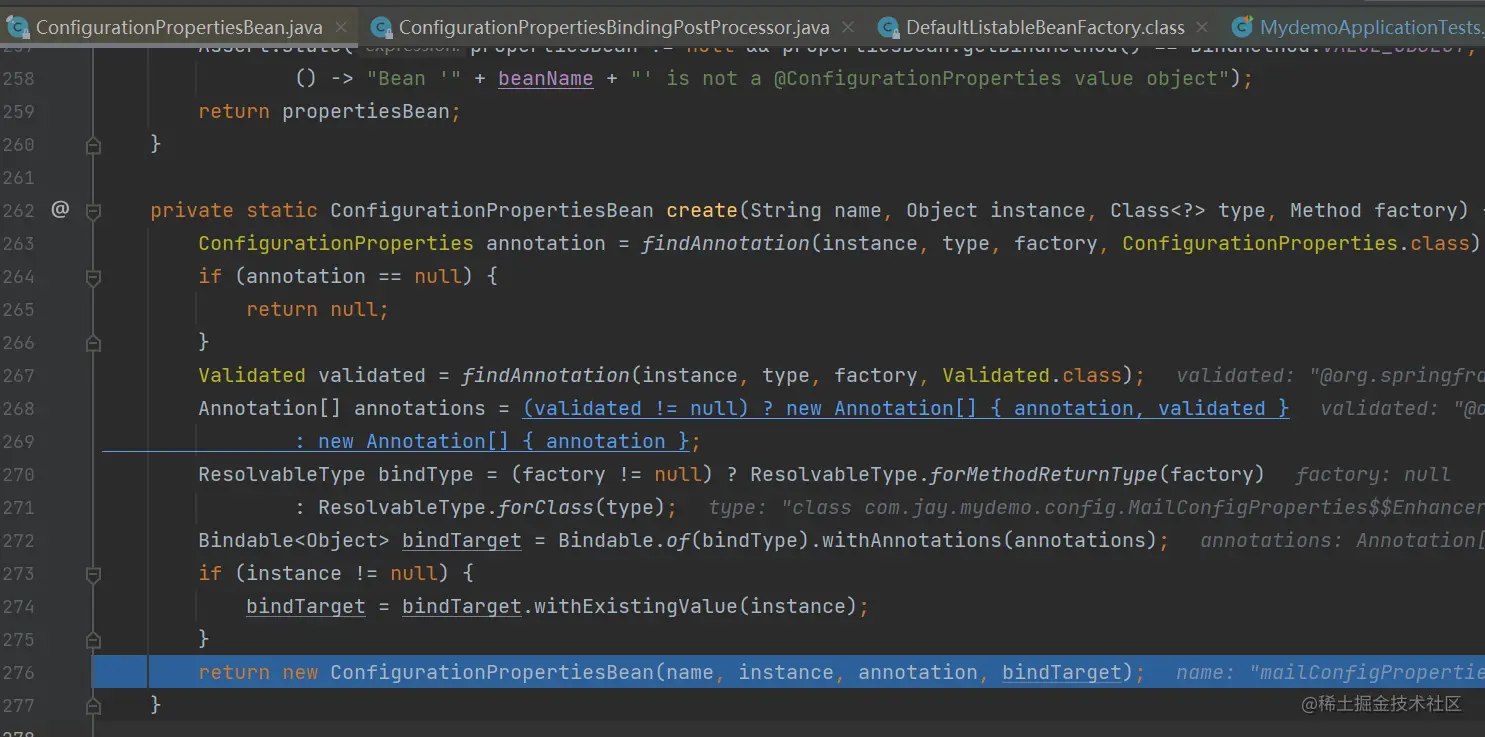
Task: Click withAnnotations call on line 272
Action: click(x=911, y=540)
